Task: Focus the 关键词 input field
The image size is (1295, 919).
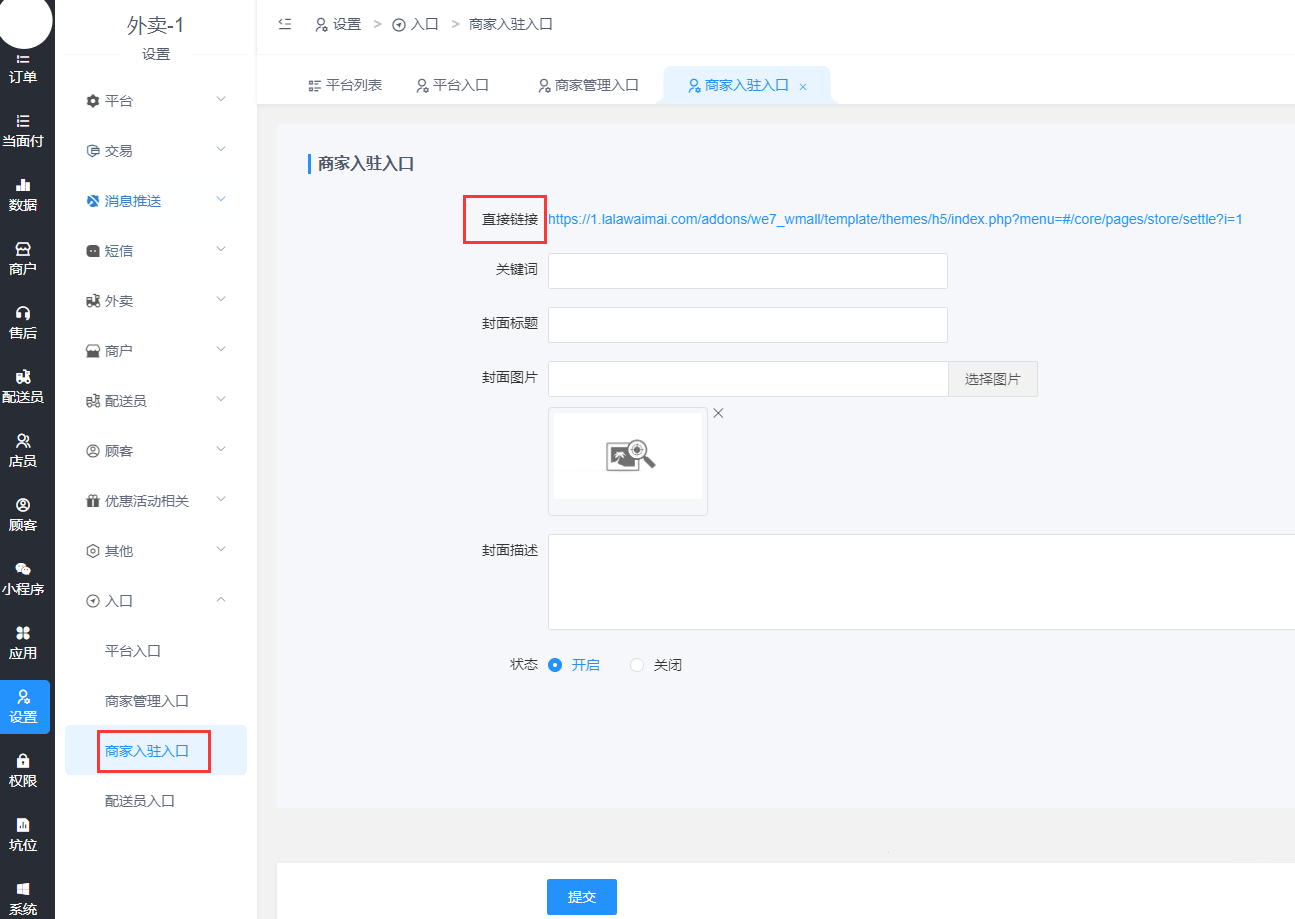Action: click(748, 271)
